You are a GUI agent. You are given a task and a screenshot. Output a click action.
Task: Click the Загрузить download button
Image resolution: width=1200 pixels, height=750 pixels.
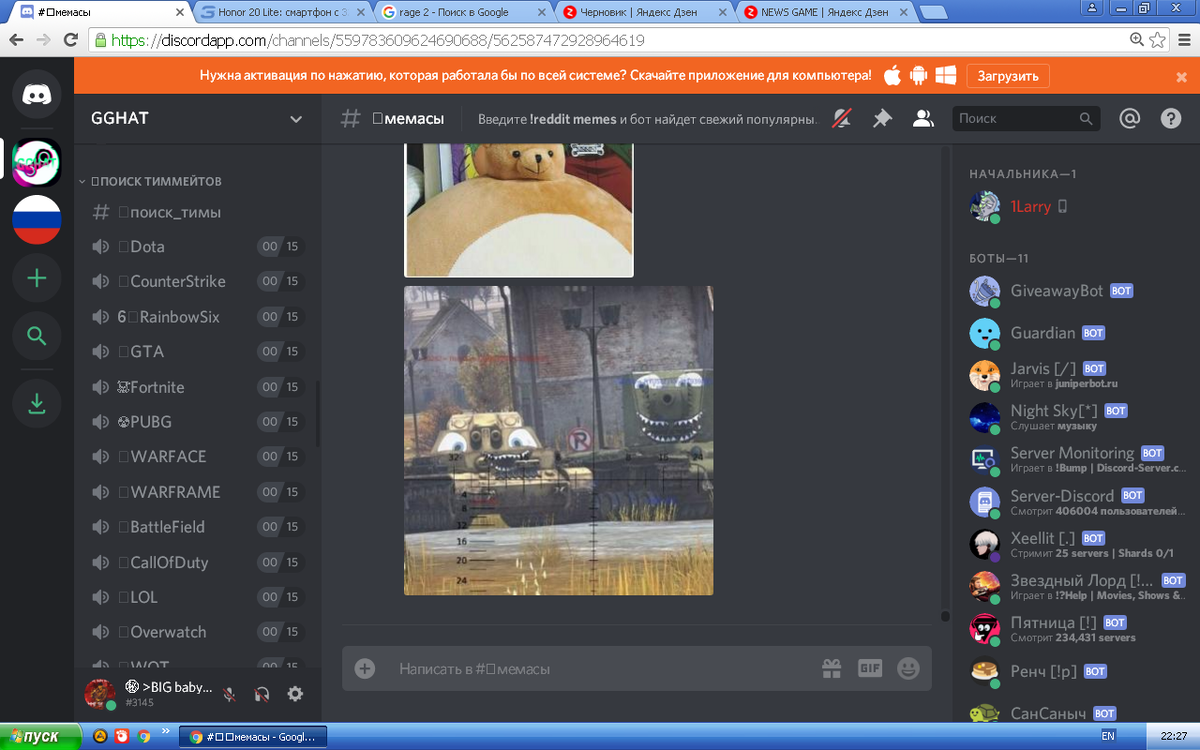tap(1007, 76)
